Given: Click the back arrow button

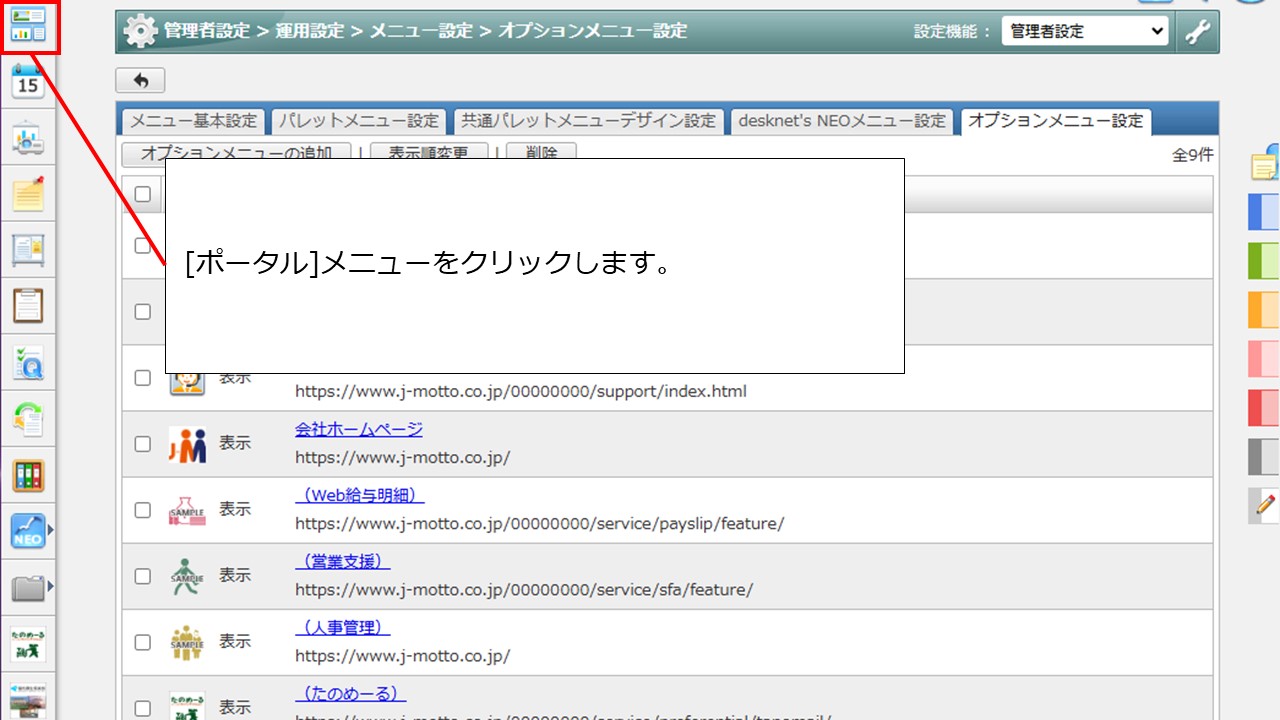Looking at the screenshot, I should pos(140,80).
